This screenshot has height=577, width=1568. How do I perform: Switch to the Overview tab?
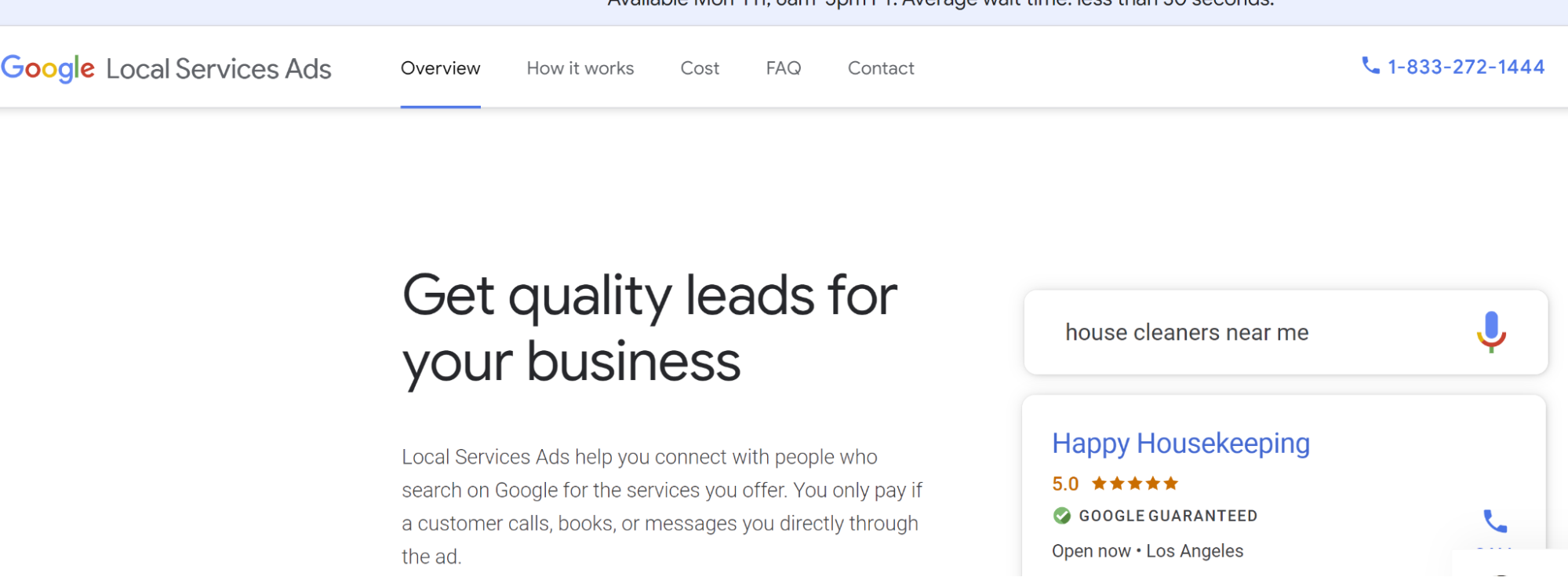click(440, 68)
